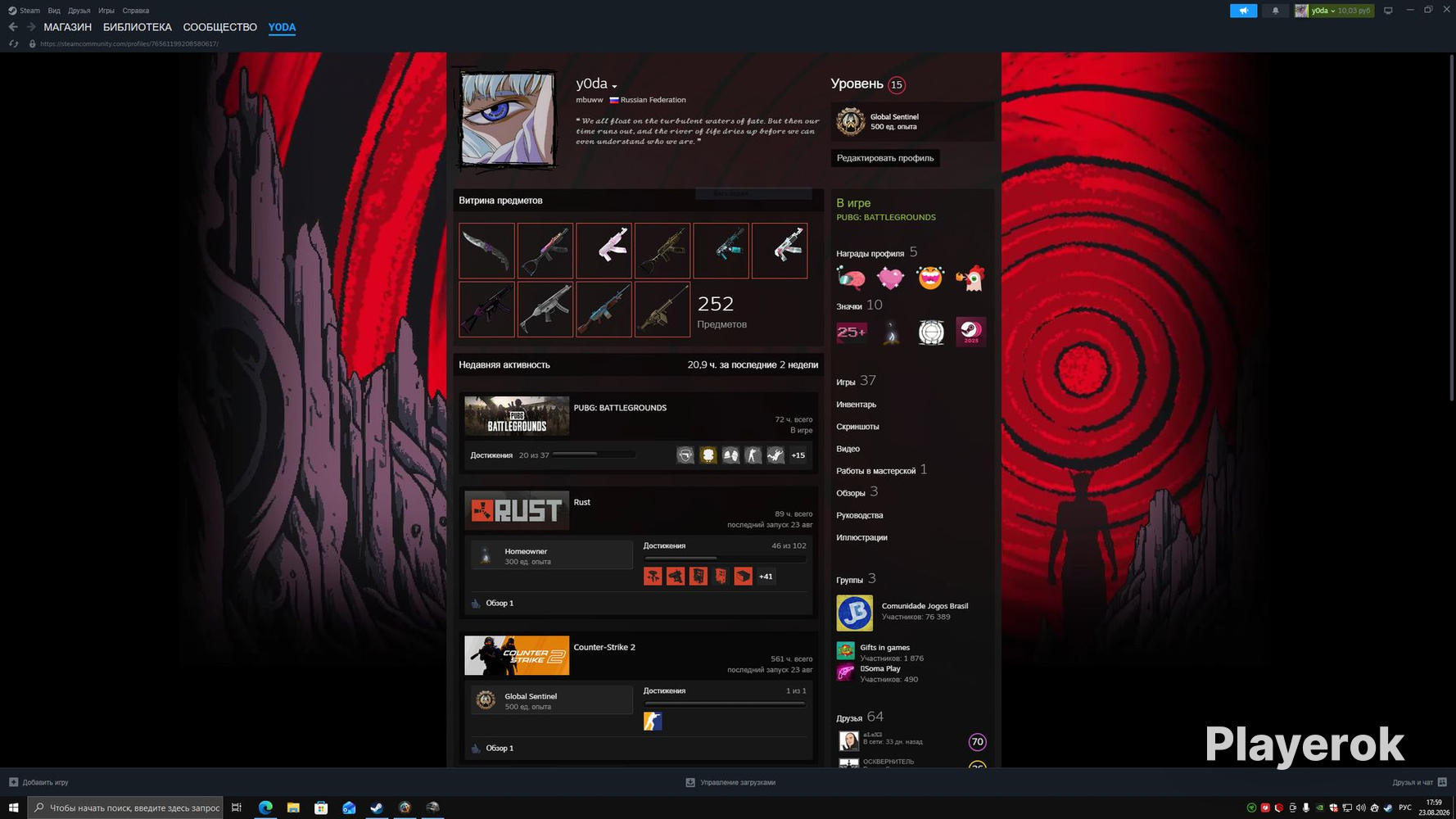
Task: Open the downloads manager icon
Action: pos(690,782)
